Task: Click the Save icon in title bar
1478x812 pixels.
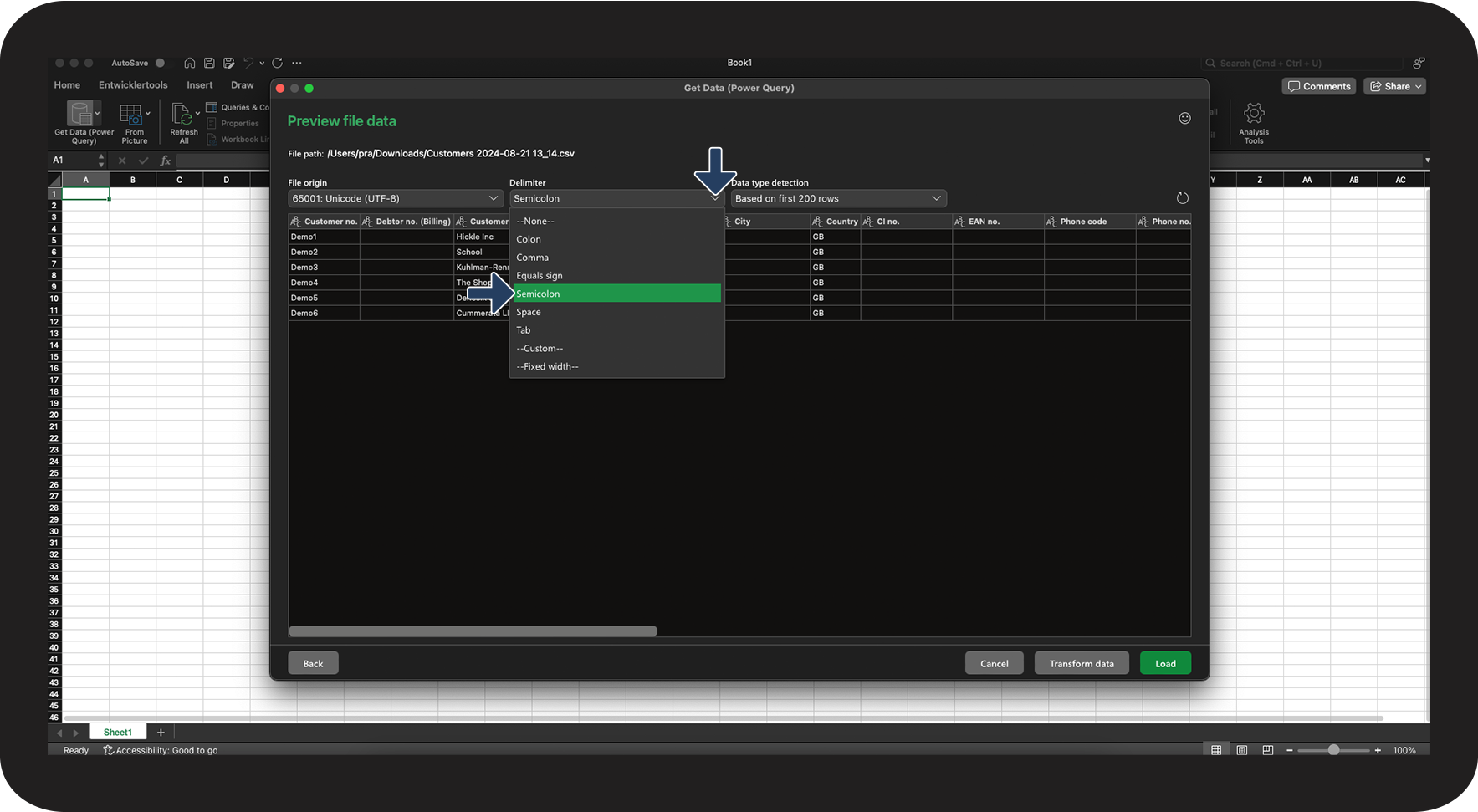Action: (x=209, y=63)
